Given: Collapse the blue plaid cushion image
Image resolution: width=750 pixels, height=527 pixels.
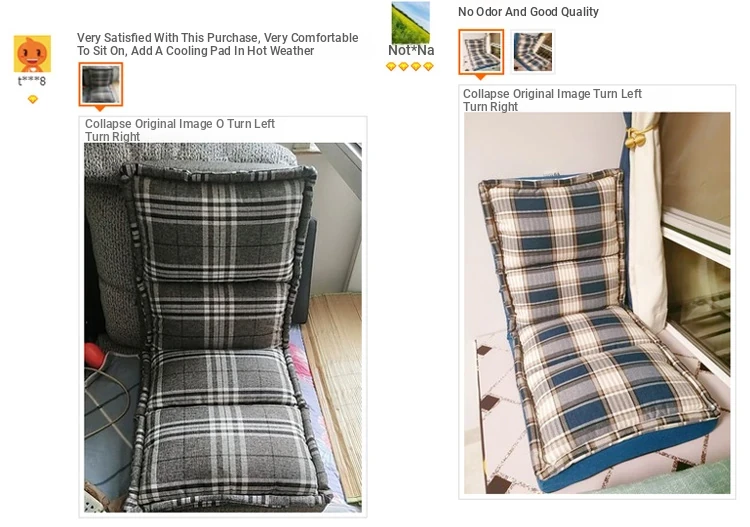Looking at the screenshot, I should [486, 94].
